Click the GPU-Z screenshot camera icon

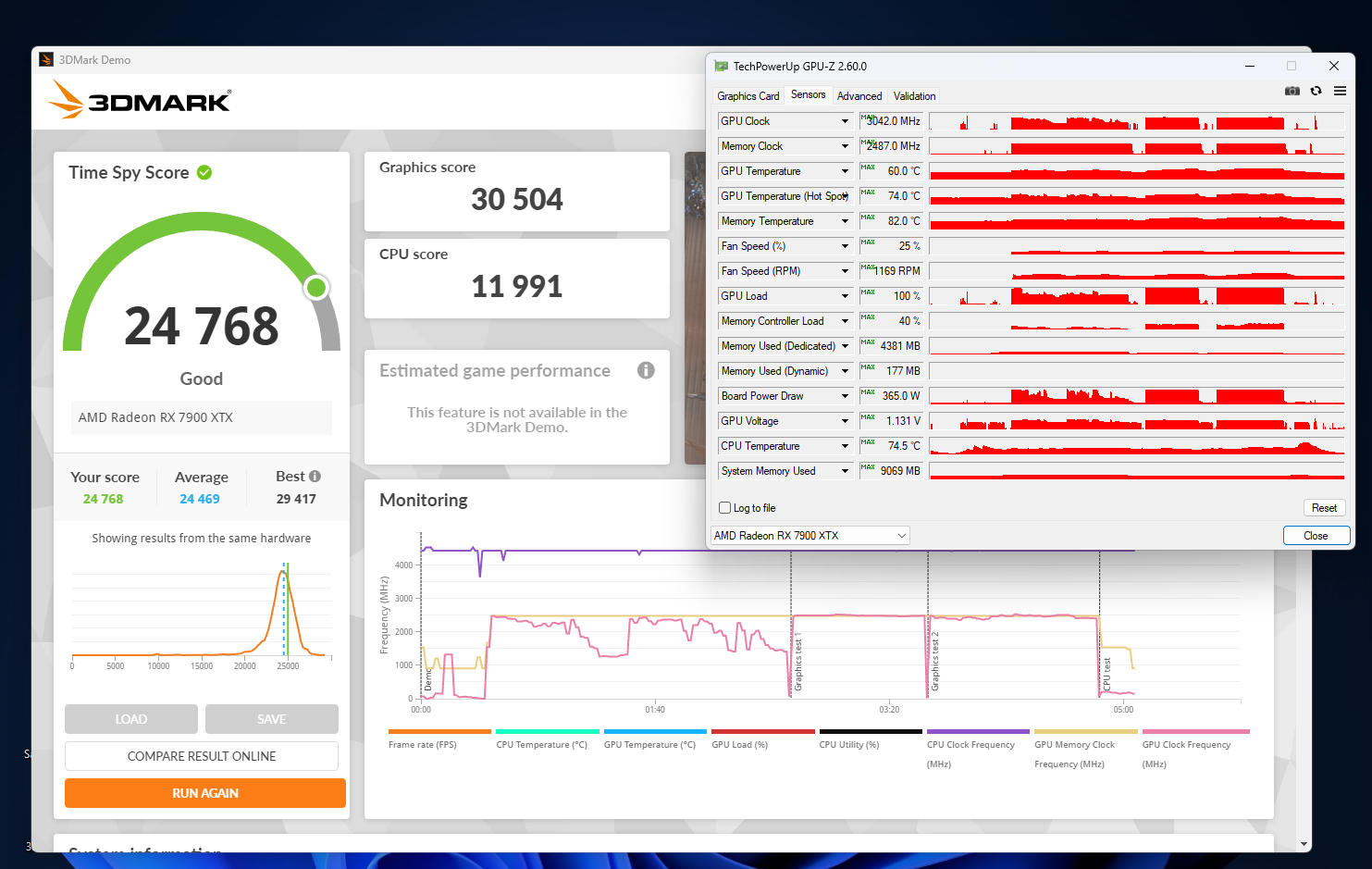[1292, 91]
